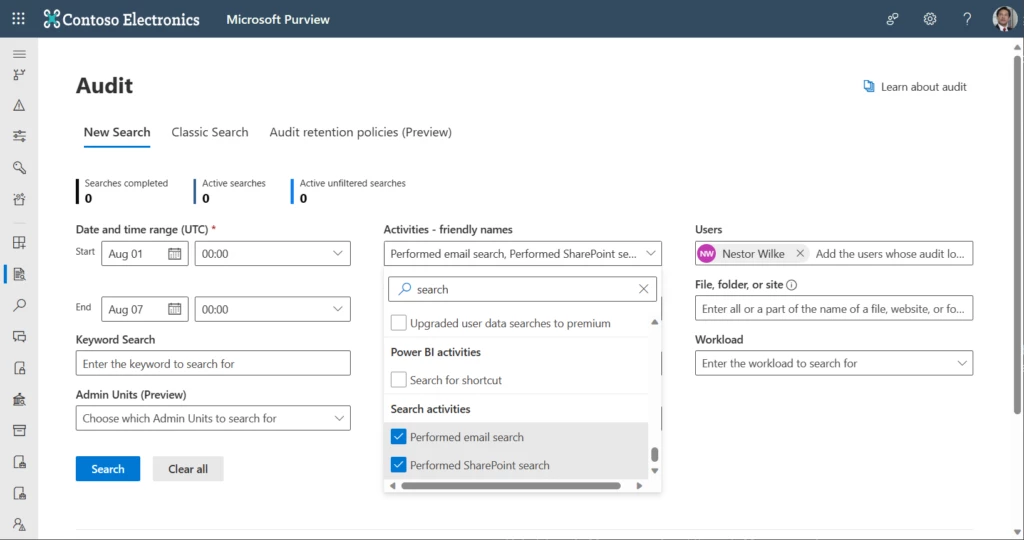Click the Keyword Search input field
This screenshot has width=1024, height=540.
coord(213,363)
